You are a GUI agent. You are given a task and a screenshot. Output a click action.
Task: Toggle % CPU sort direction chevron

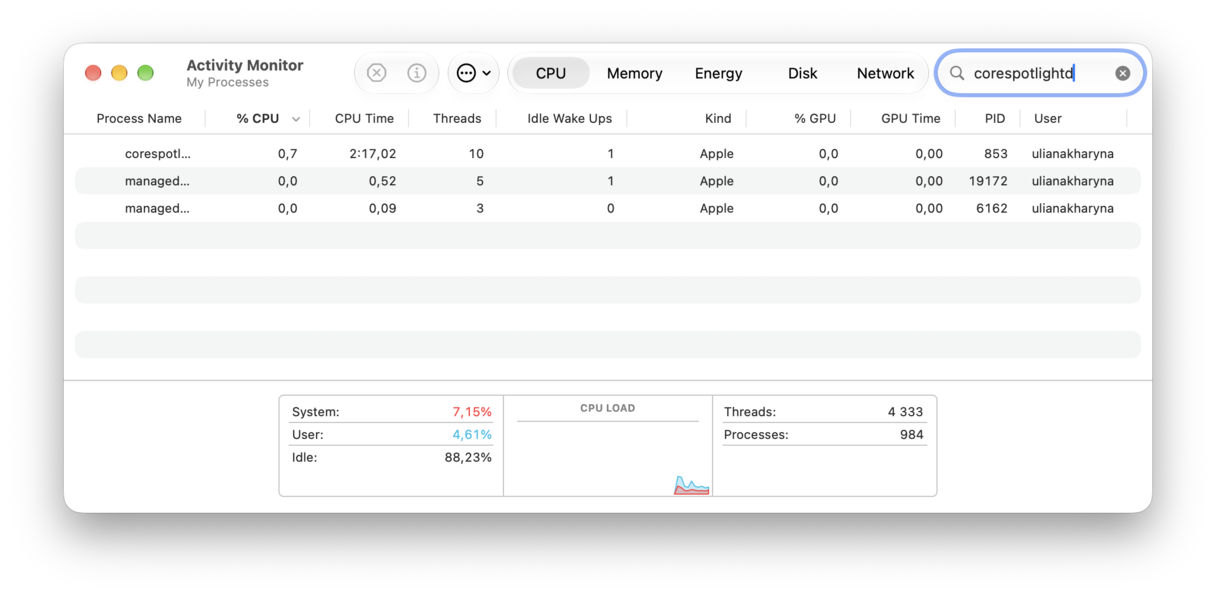(296, 119)
